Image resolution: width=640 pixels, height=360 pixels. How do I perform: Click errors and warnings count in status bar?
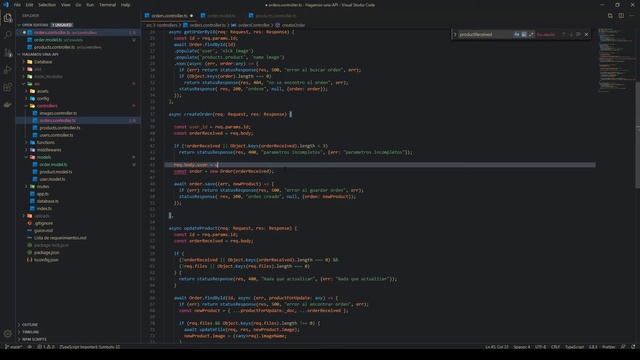click(46, 347)
